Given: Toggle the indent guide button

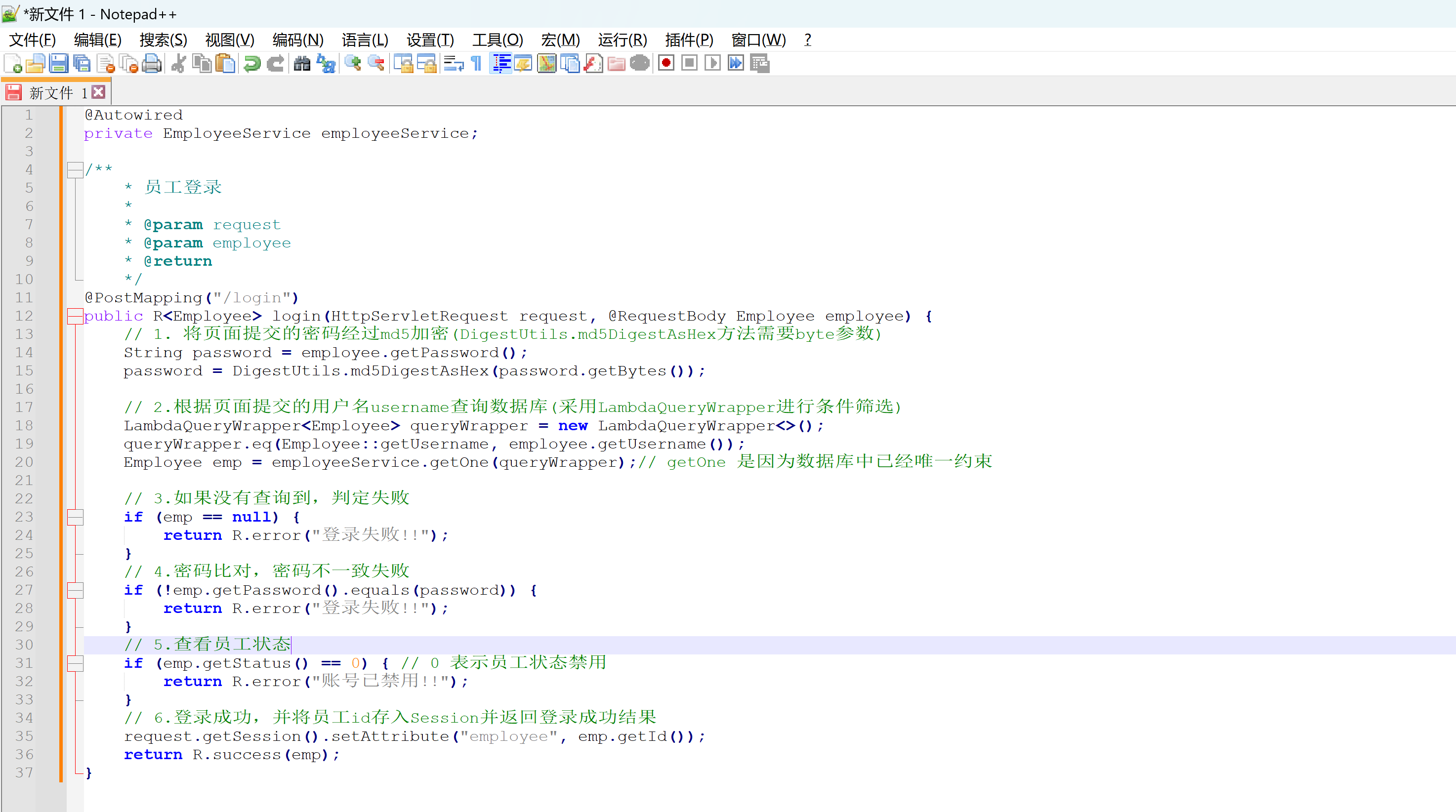Looking at the screenshot, I should pyautogui.click(x=501, y=63).
